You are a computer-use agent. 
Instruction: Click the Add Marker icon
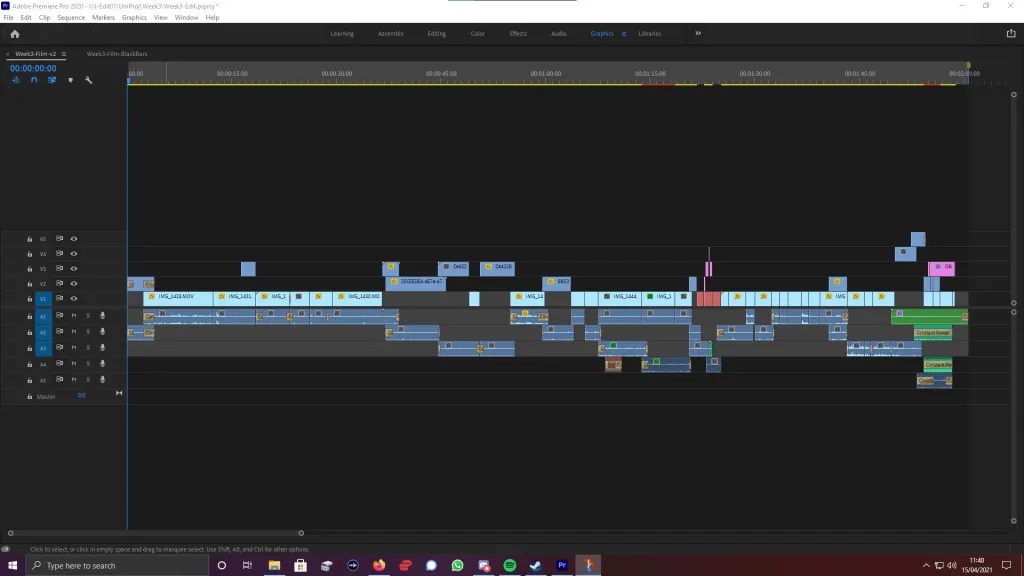[70, 80]
